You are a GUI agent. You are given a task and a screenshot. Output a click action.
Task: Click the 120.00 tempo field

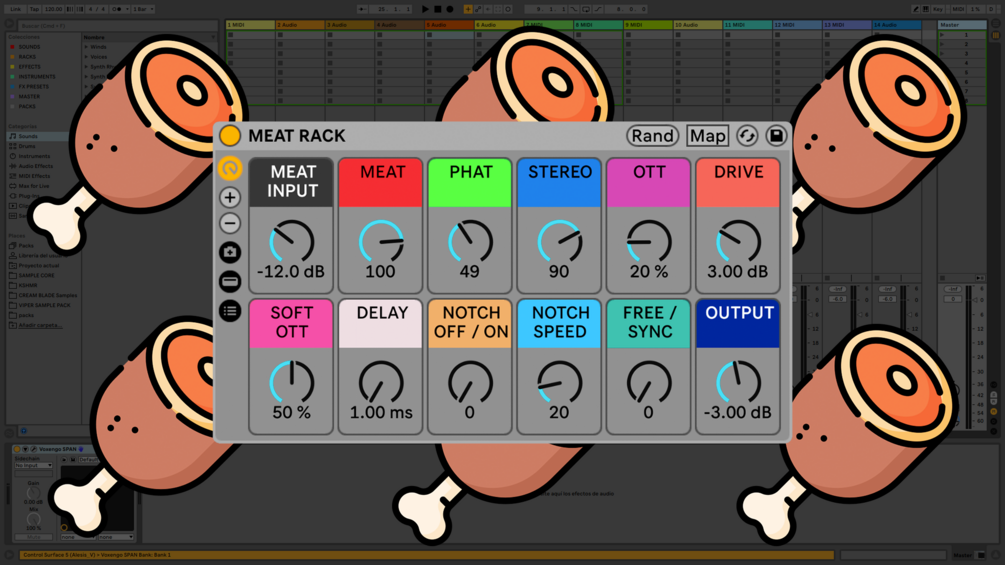(x=54, y=10)
